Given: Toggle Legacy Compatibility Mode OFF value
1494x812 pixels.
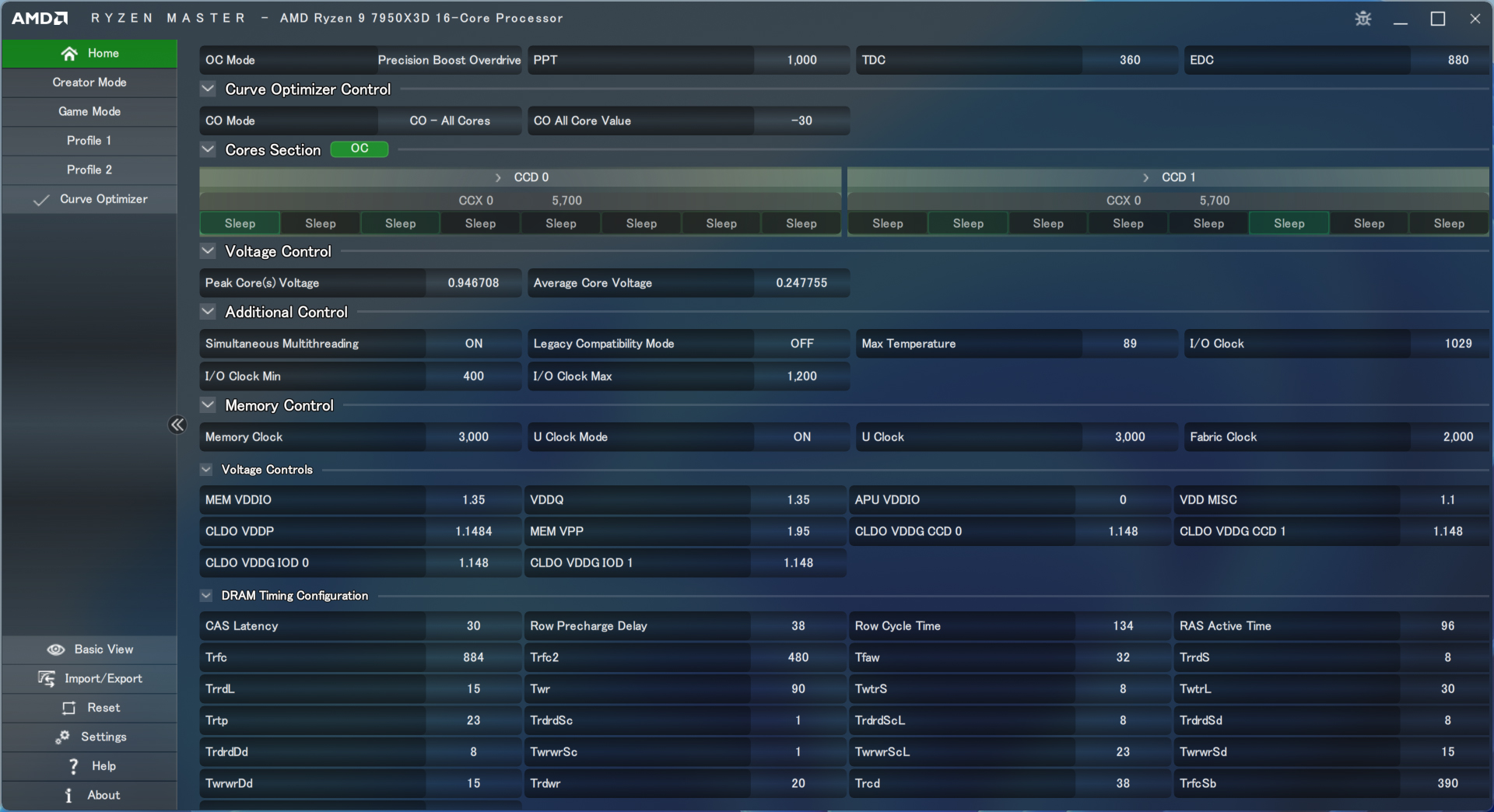Looking at the screenshot, I should 801,344.
